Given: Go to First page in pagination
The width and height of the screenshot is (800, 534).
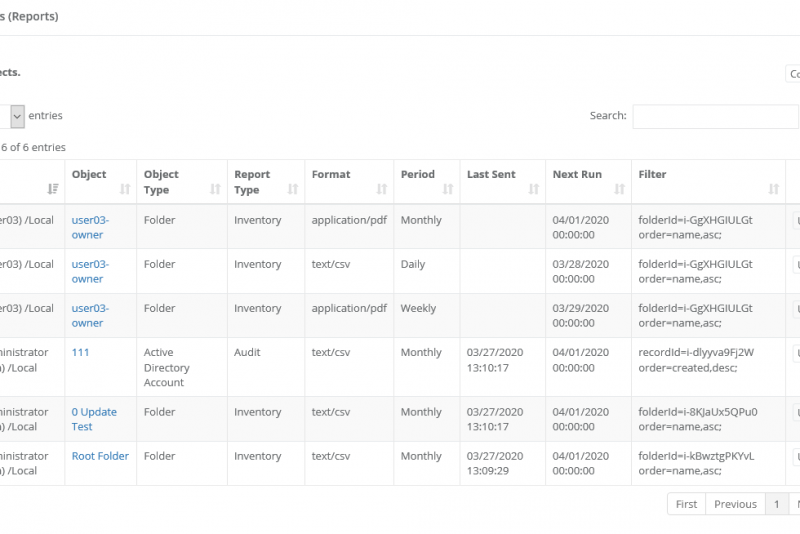Looking at the screenshot, I should 686,504.
